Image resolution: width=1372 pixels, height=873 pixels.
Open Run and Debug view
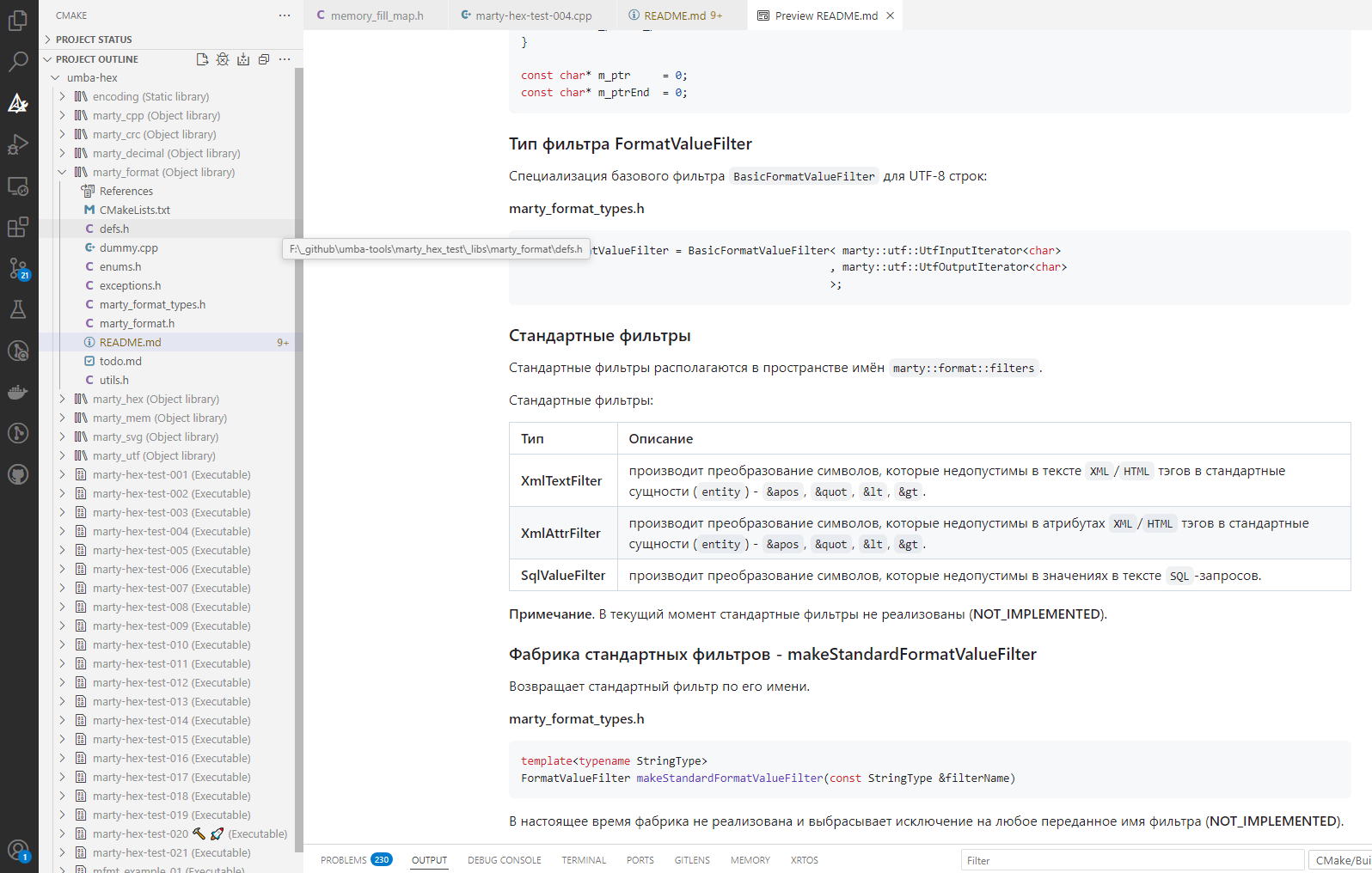coord(18,144)
